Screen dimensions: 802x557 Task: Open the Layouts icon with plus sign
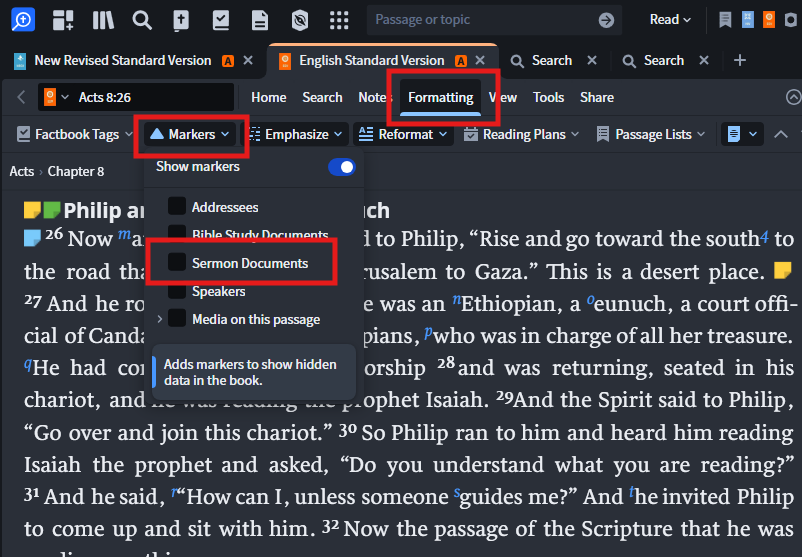pyautogui.click(x=63, y=20)
